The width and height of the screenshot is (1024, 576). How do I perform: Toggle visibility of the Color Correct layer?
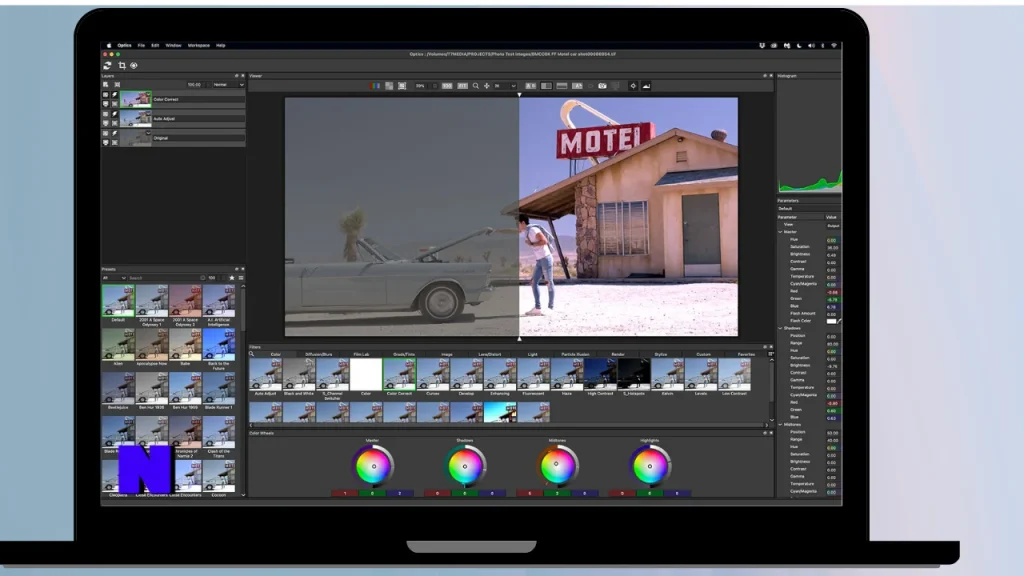pyautogui.click(x=106, y=95)
